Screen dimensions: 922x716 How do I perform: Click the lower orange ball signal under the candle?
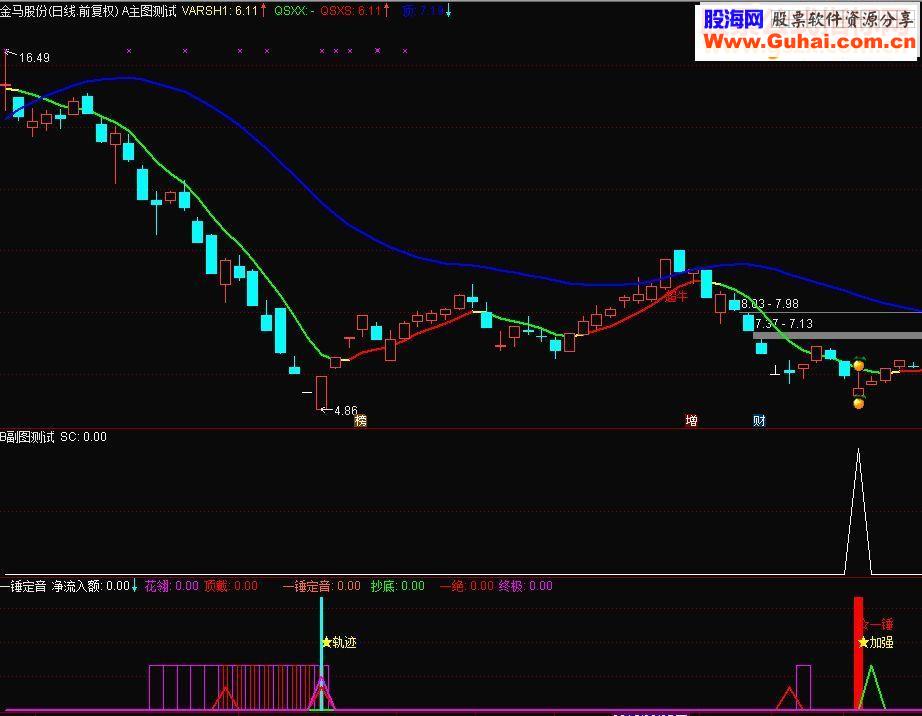coord(858,403)
